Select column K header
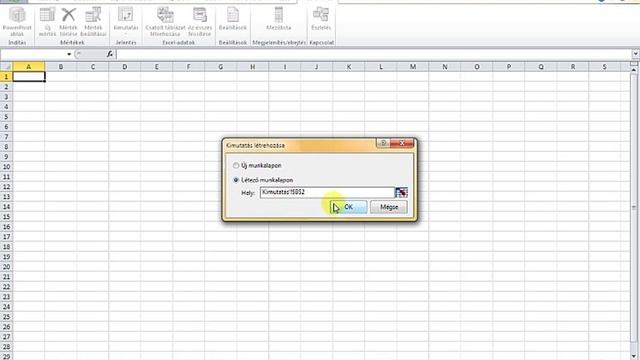 point(349,67)
